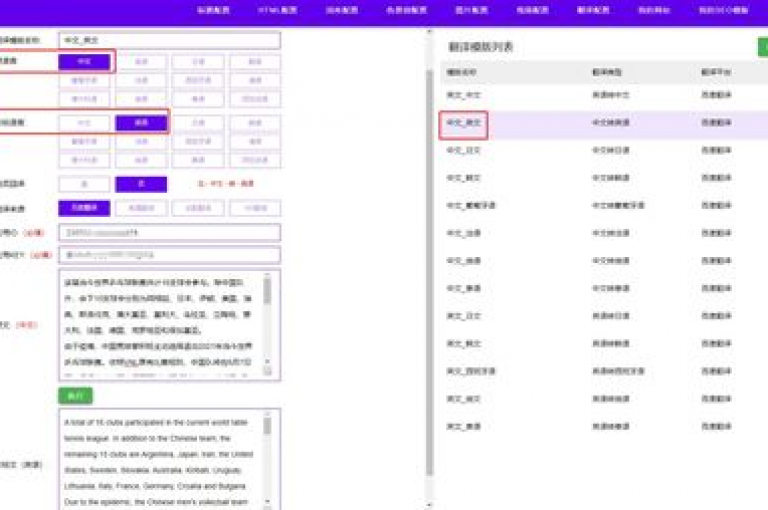This screenshot has width=768, height=510.
Task: Click the green execute button
Action: click(x=75, y=396)
